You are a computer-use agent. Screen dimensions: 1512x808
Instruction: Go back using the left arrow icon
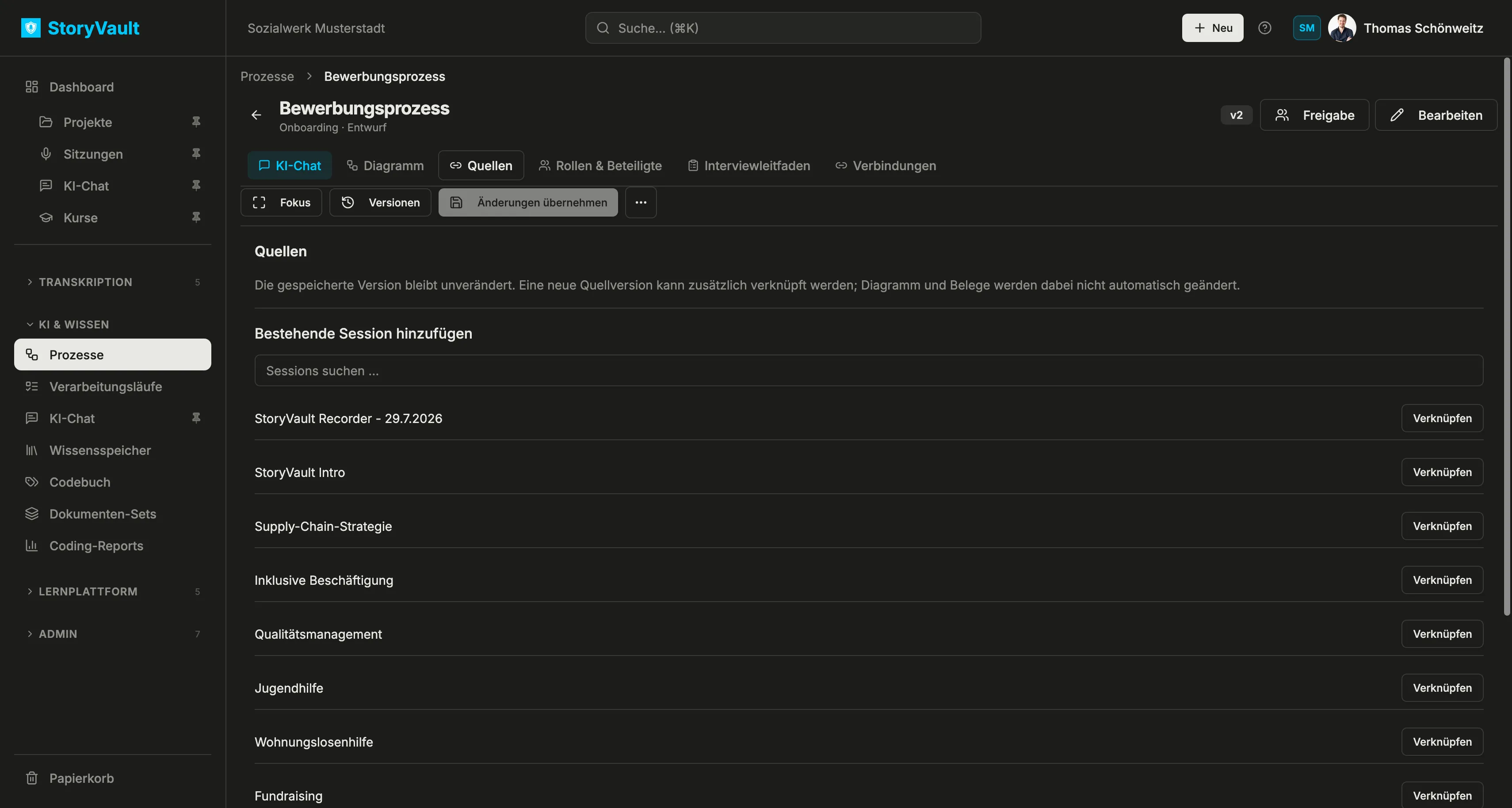(x=256, y=115)
